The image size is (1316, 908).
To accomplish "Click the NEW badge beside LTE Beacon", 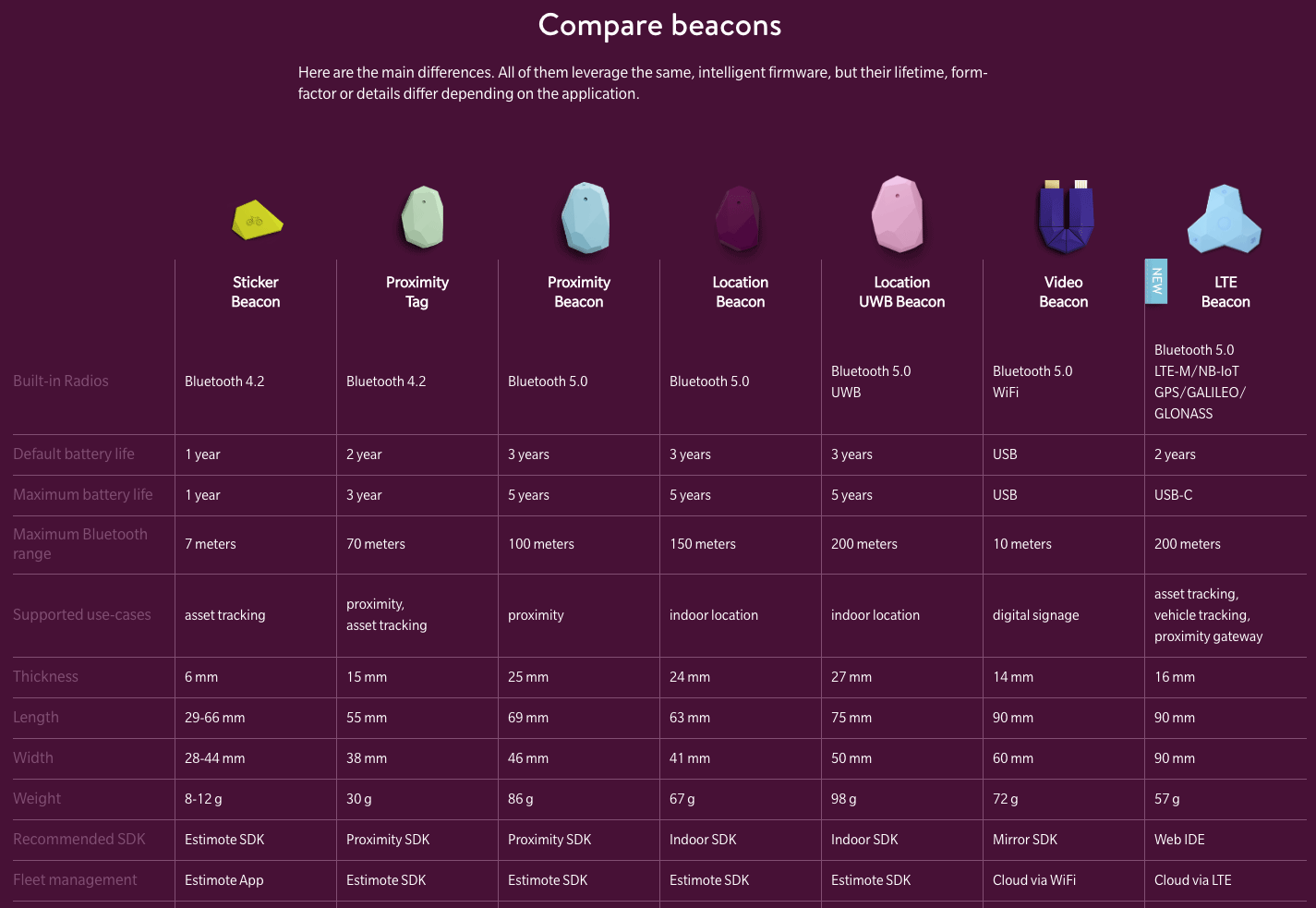I will (x=1156, y=282).
